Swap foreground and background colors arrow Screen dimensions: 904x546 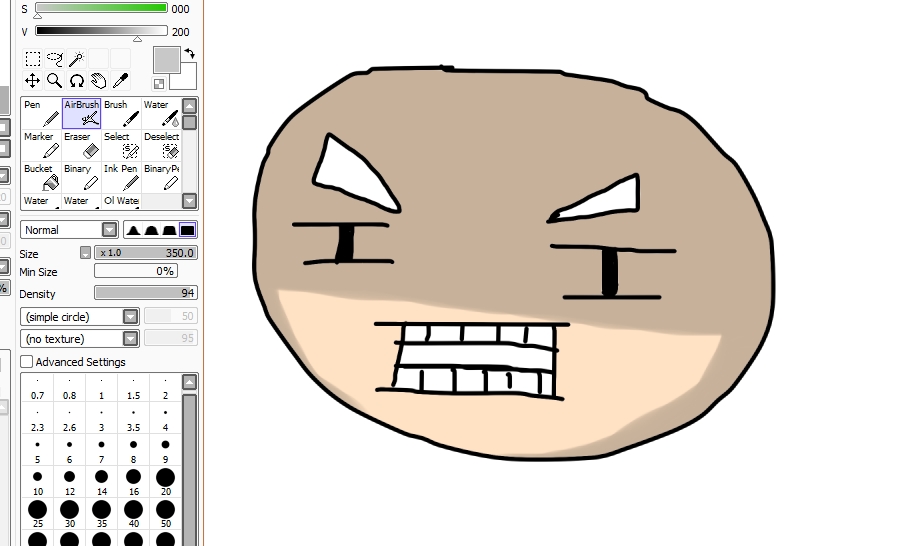pos(190,54)
